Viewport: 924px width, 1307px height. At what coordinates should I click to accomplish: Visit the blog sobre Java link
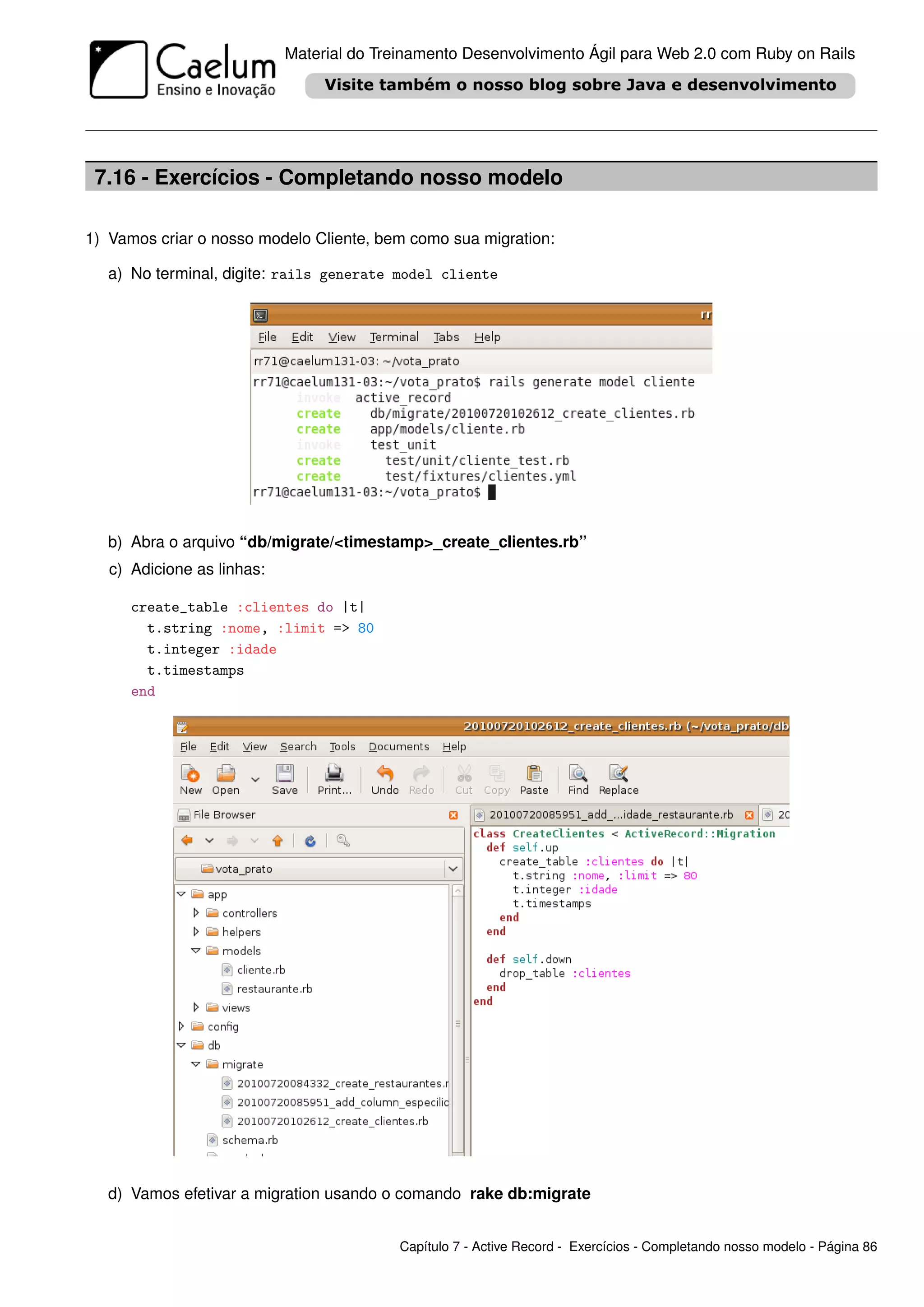pyautogui.click(x=580, y=85)
